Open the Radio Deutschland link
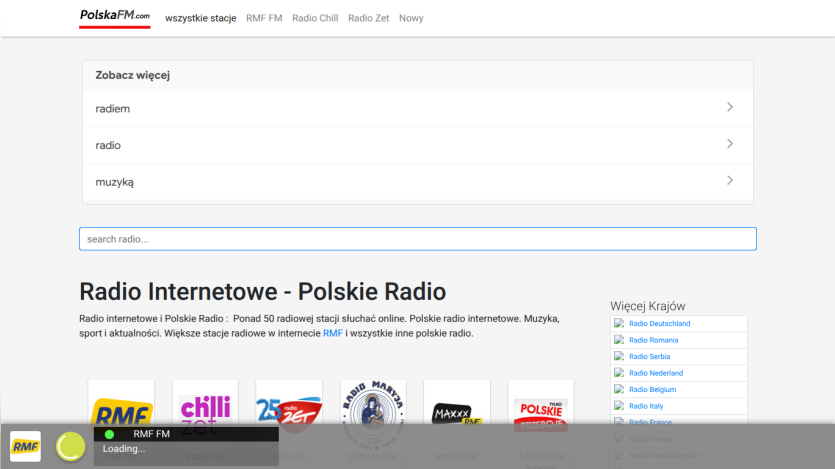 pyautogui.click(x=659, y=324)
